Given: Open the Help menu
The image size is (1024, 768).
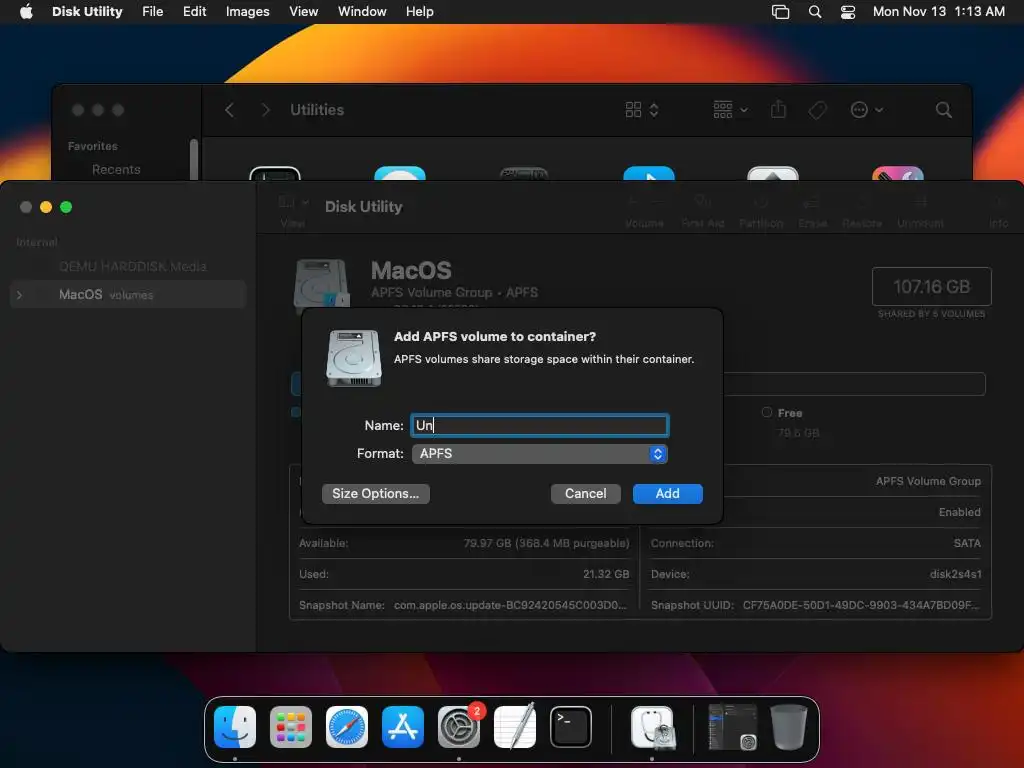Looking at the screenshot, I should (419, 12).
